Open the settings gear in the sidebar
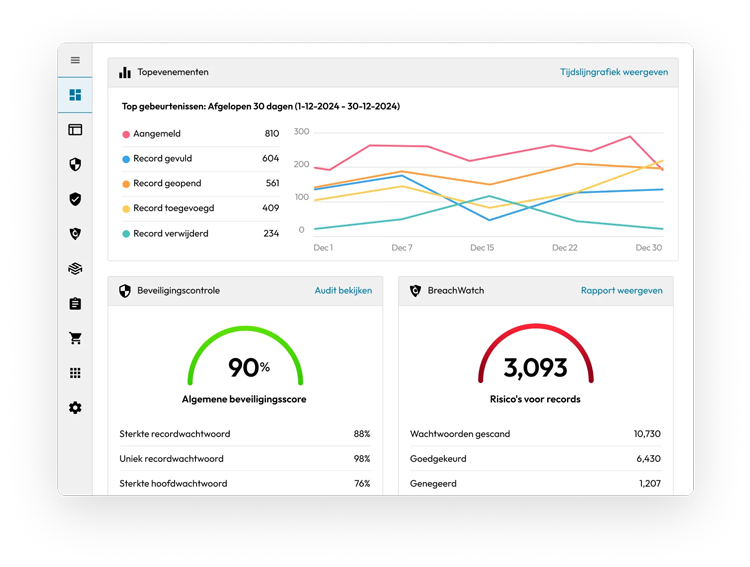Viewport: 750px width, 567px height. [75, 408]
